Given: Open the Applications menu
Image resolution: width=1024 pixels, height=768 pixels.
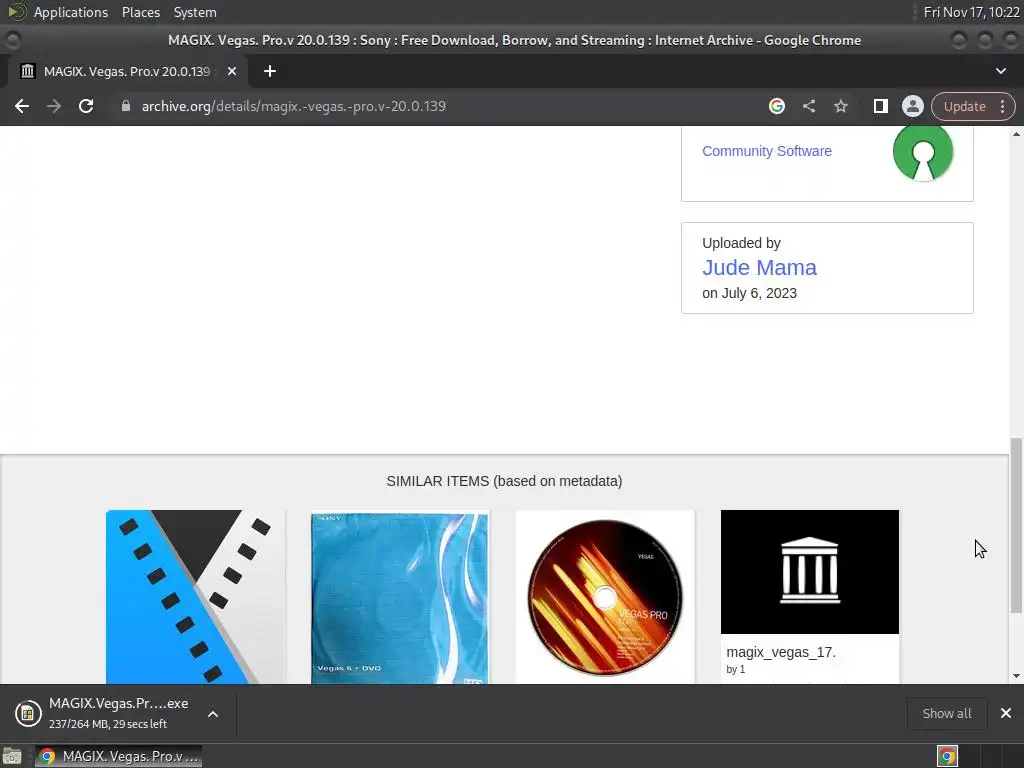Looking at the screenshot, I should click(x=71, y=12).
